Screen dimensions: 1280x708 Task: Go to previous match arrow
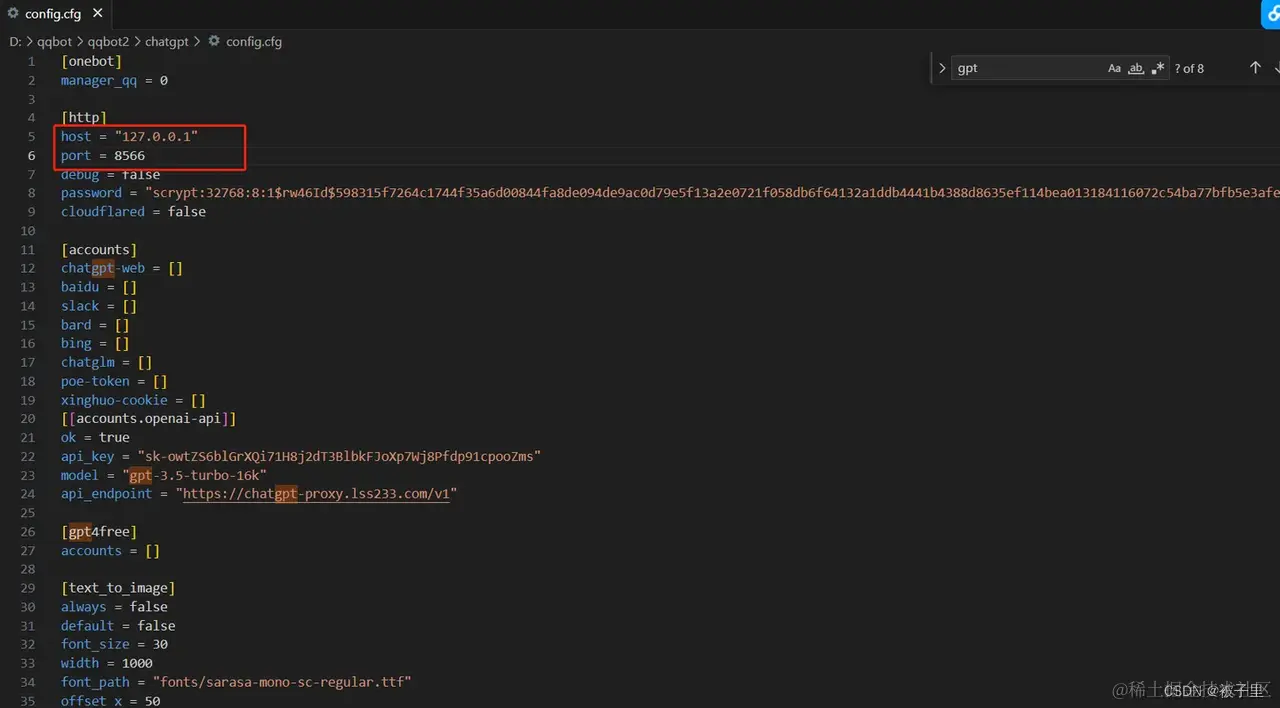pyautogui.click(x=1255, y=68)
